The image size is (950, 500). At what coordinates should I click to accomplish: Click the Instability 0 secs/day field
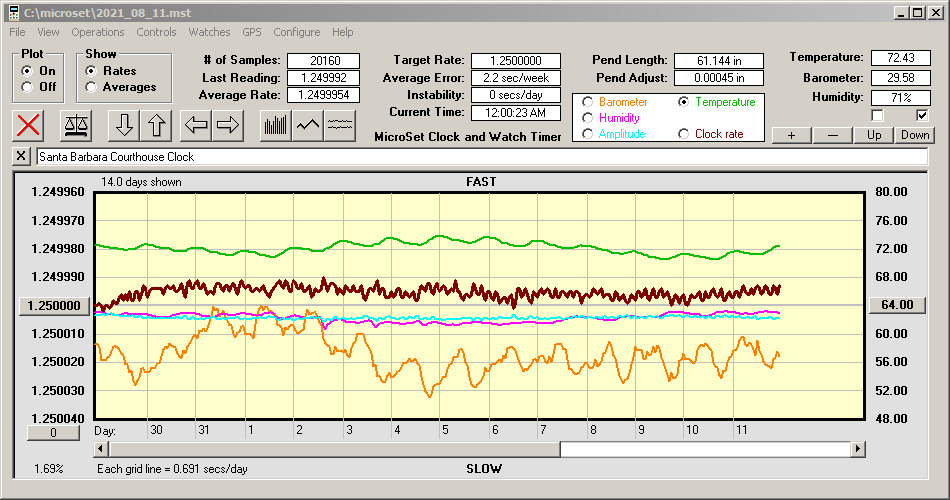coord(516,95)
